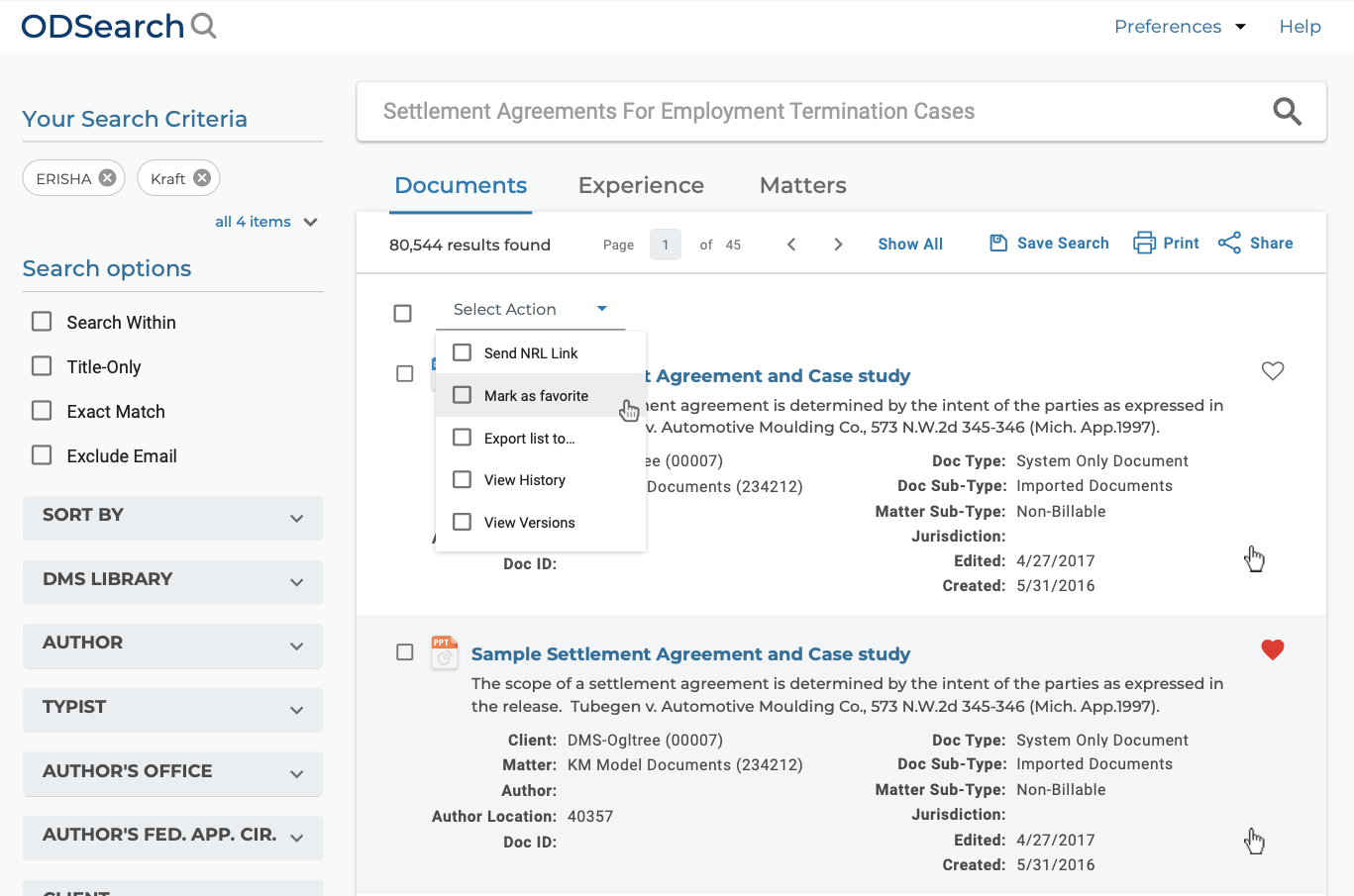Click the page number input box
The height and width of the screenshot is (896, 1354).
(x=666, y=245)
